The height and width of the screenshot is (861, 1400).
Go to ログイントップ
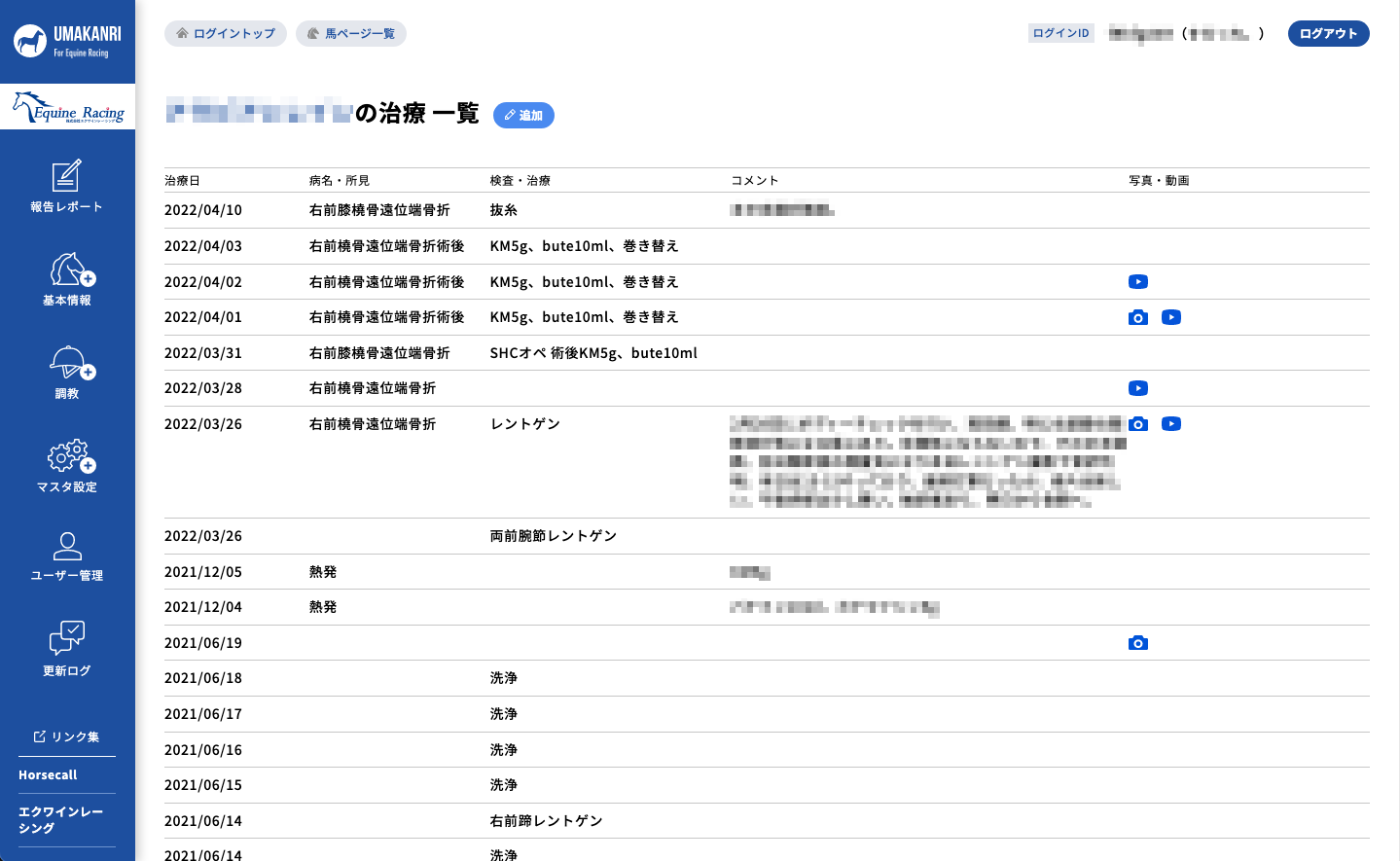click(x=225, y=32)
